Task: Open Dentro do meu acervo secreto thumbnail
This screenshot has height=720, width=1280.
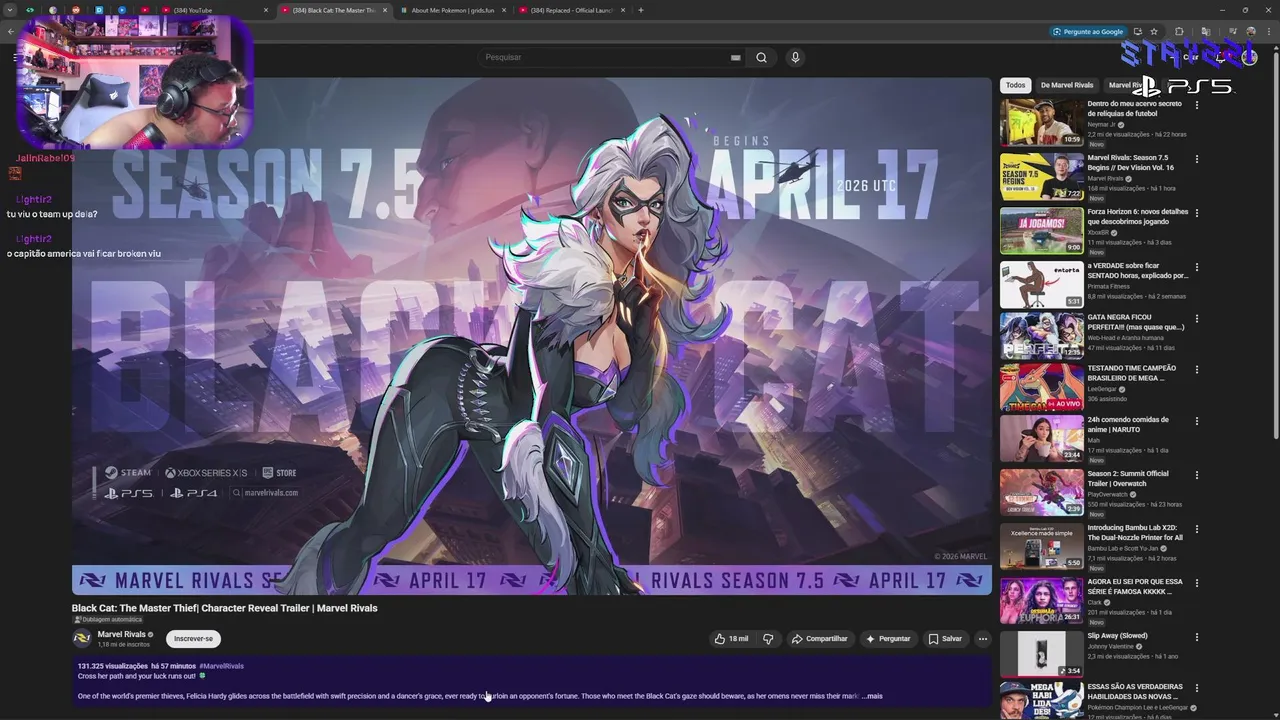Action: (1042, 122)
